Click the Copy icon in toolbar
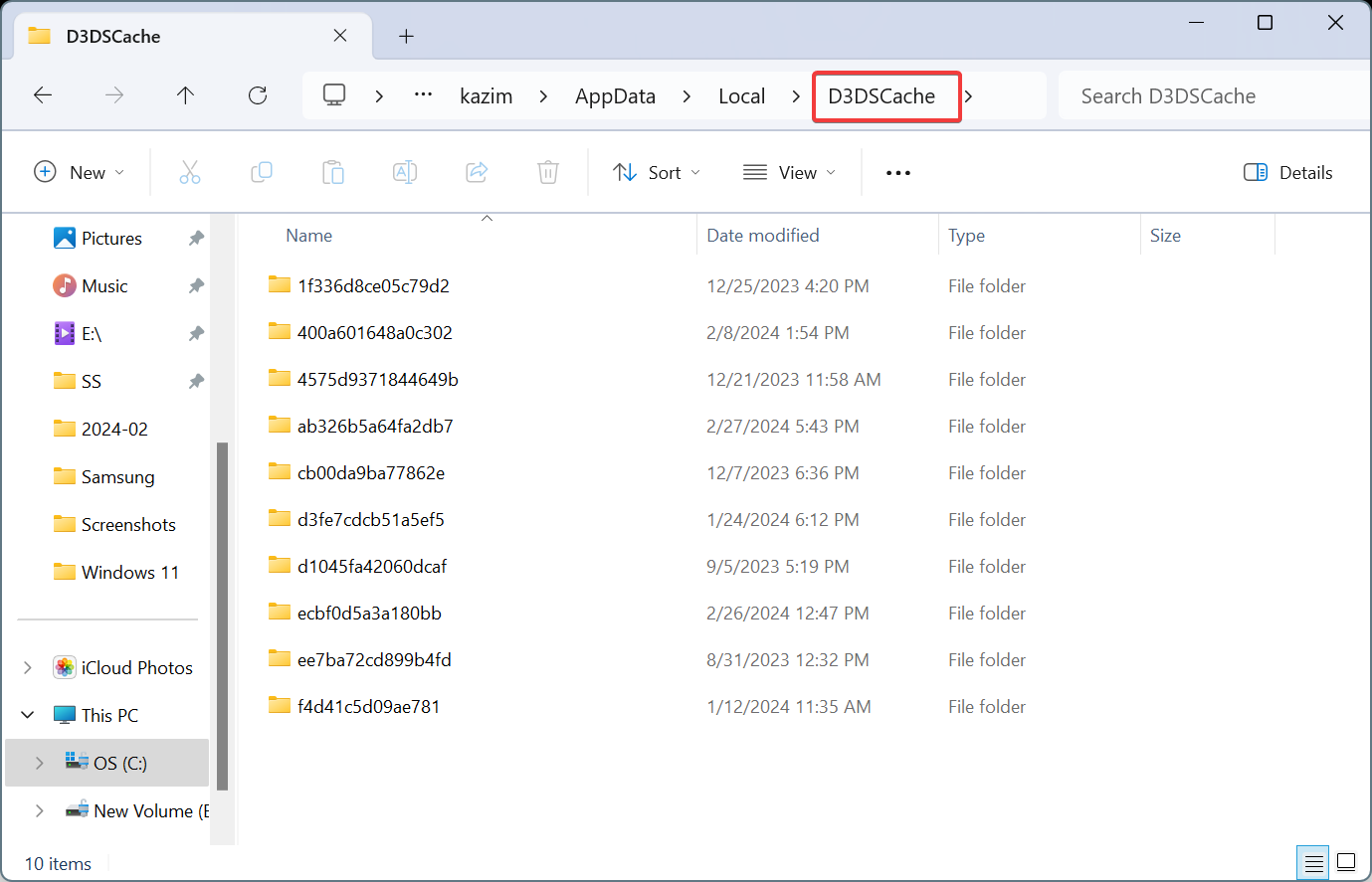 (262, 172)
